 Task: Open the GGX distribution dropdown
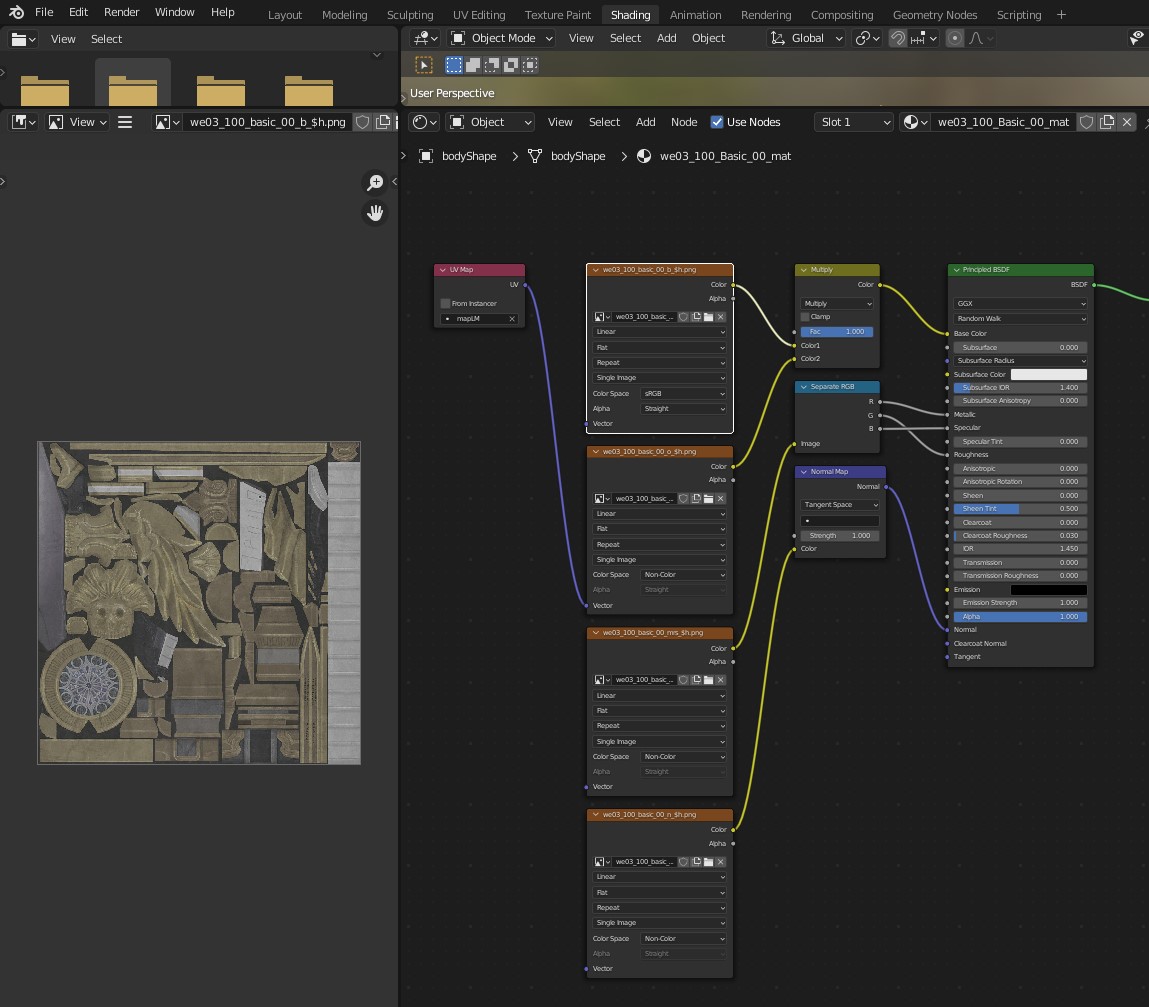pyautogui.click(x=1020, y=303)
